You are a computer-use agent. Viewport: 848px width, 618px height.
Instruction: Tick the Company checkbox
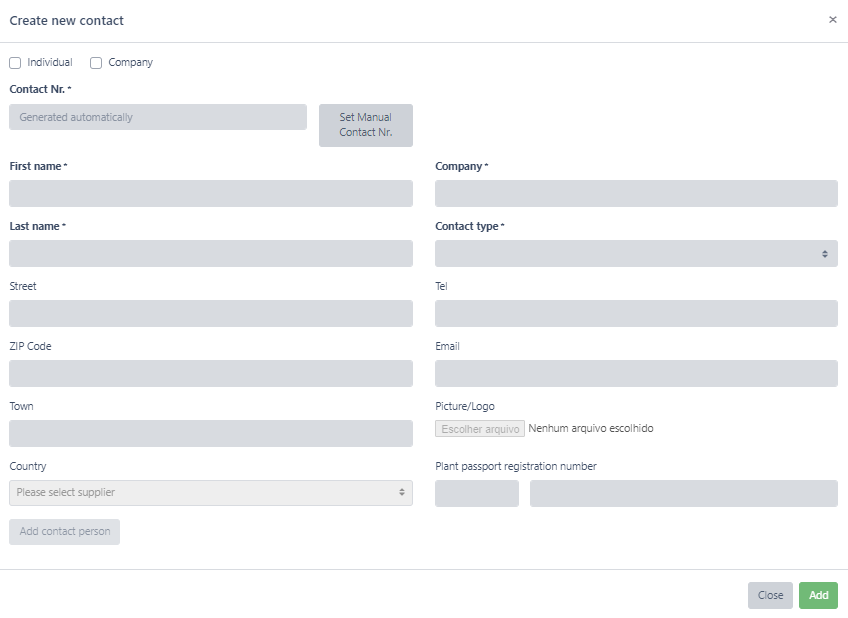tap(96, 63)
